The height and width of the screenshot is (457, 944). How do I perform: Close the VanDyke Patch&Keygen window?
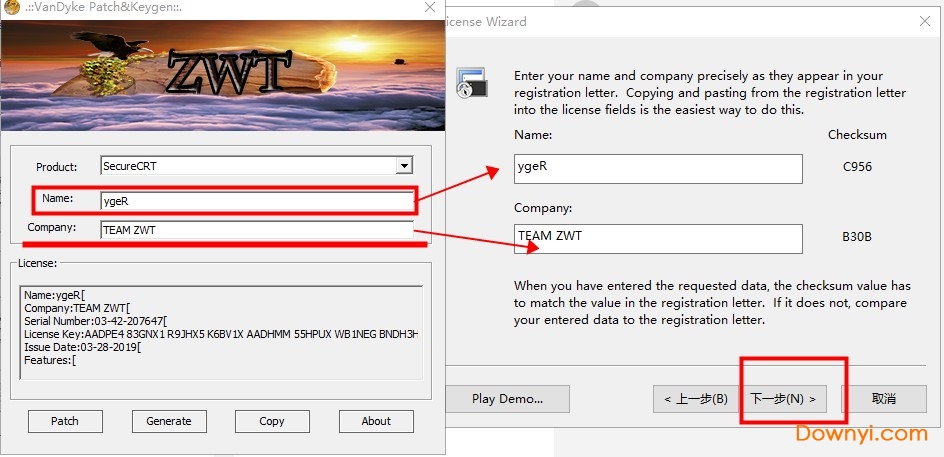pyautogui.click(x=428, y=8)
